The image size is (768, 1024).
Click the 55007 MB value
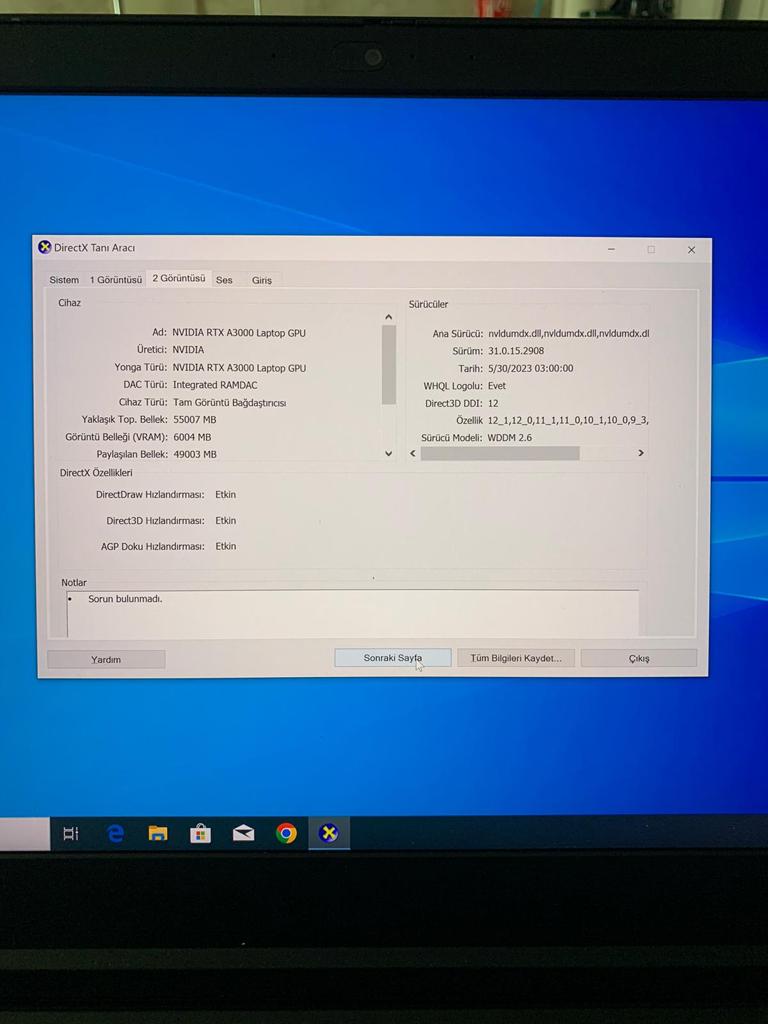point(195,420)
